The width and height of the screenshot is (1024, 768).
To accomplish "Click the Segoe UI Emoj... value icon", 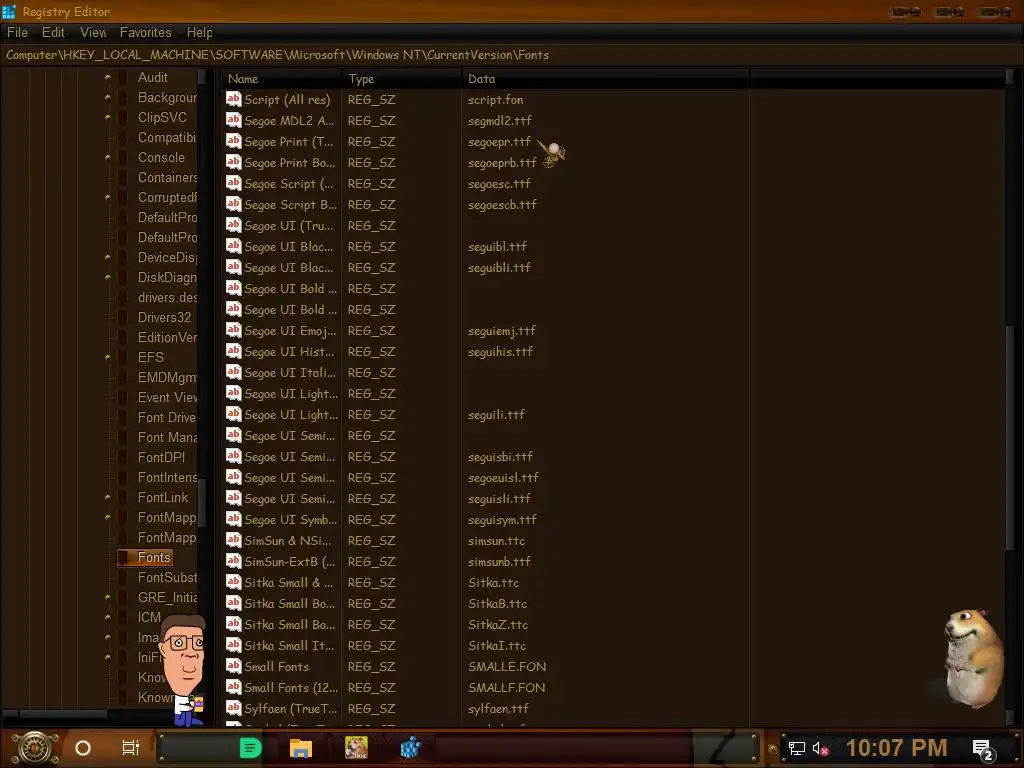I will (233, 330).
